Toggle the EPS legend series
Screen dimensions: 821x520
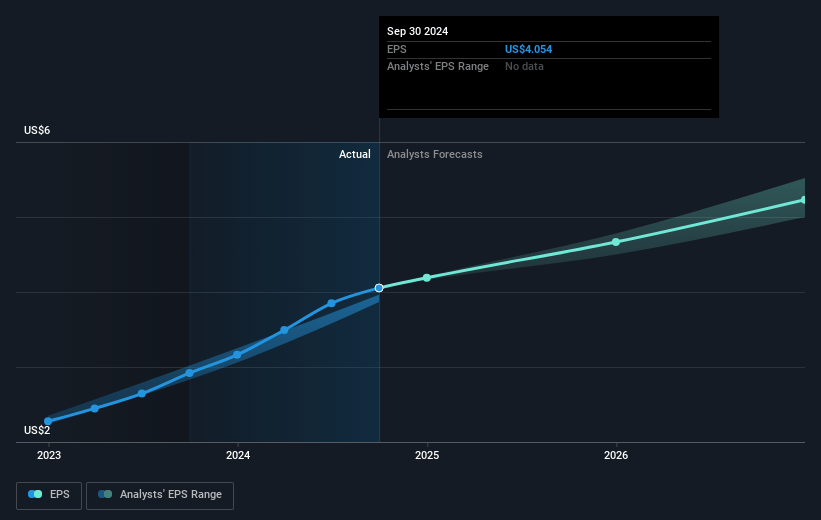pos(49,495)
